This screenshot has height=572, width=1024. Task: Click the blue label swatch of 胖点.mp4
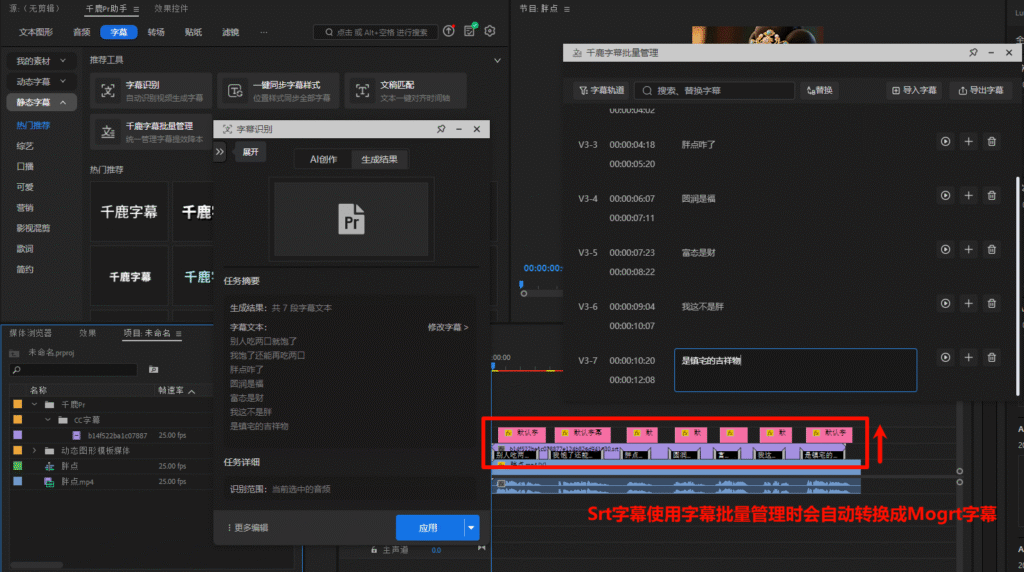[x=18, y=481]
